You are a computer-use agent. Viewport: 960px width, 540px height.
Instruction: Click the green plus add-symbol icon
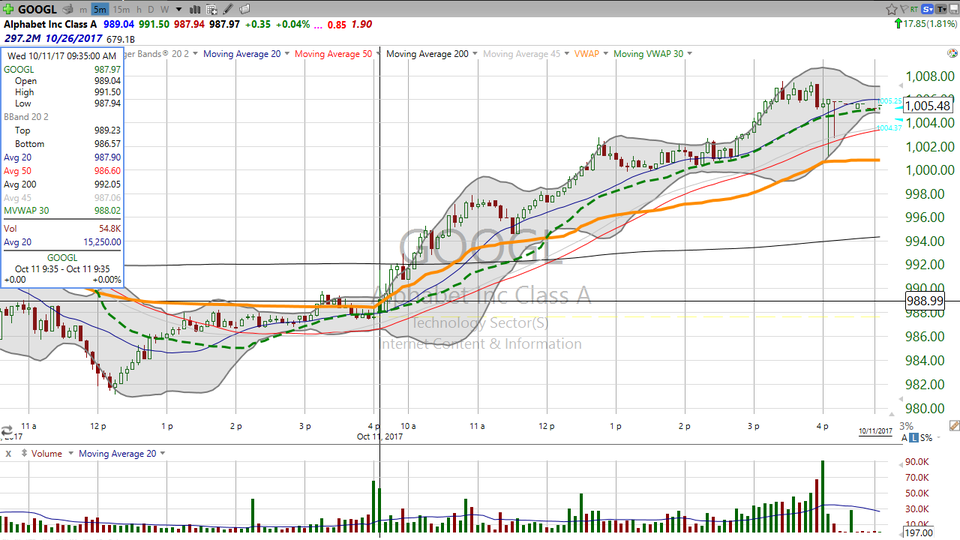tap(8, 9)
